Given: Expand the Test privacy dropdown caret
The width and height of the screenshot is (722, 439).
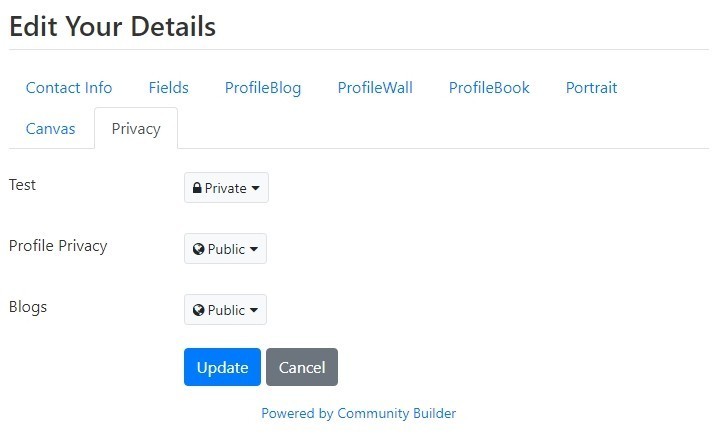Looking at the screenshot, I should (256, 188).
